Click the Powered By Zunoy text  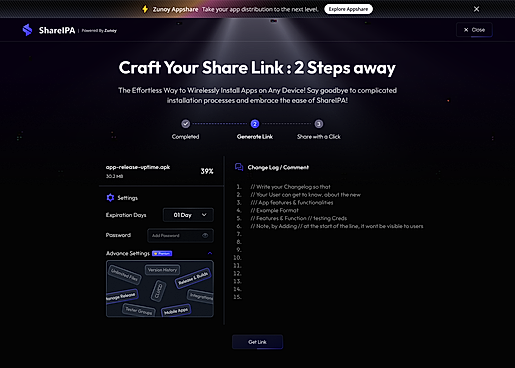point(99,31)
